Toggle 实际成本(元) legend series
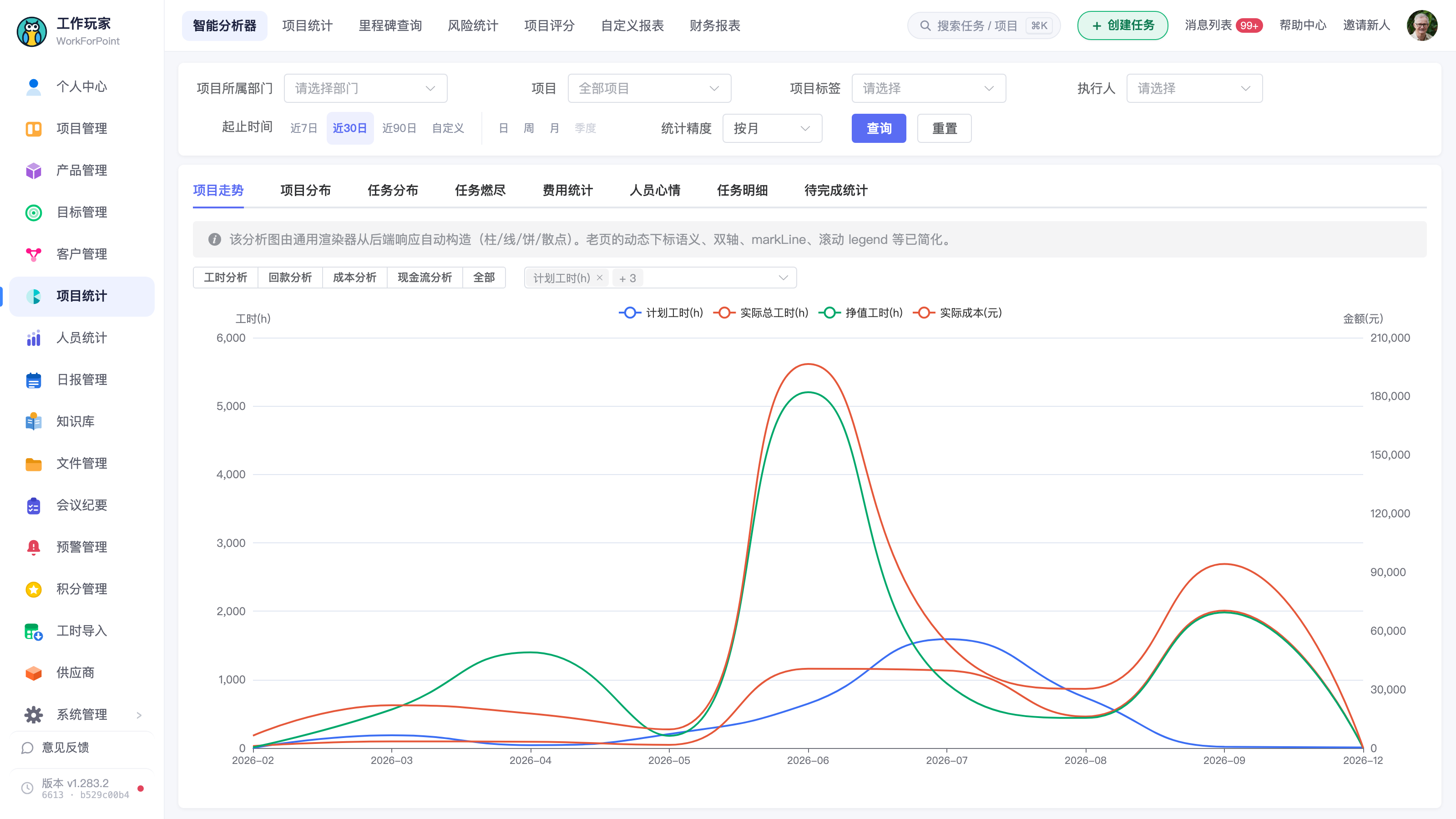This screenshot has width=1456, height=819. click(x=957, y=313)
